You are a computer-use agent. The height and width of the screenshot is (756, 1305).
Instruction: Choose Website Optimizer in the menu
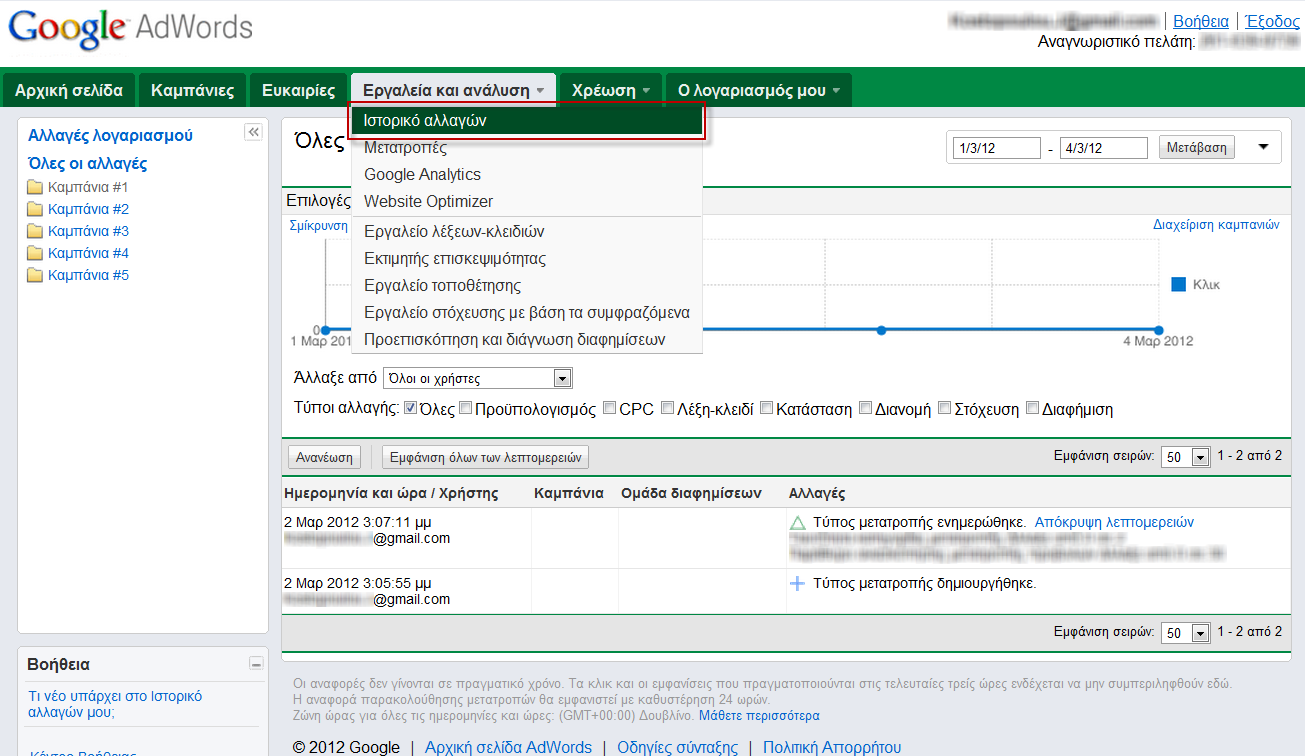tap(527, 201)
